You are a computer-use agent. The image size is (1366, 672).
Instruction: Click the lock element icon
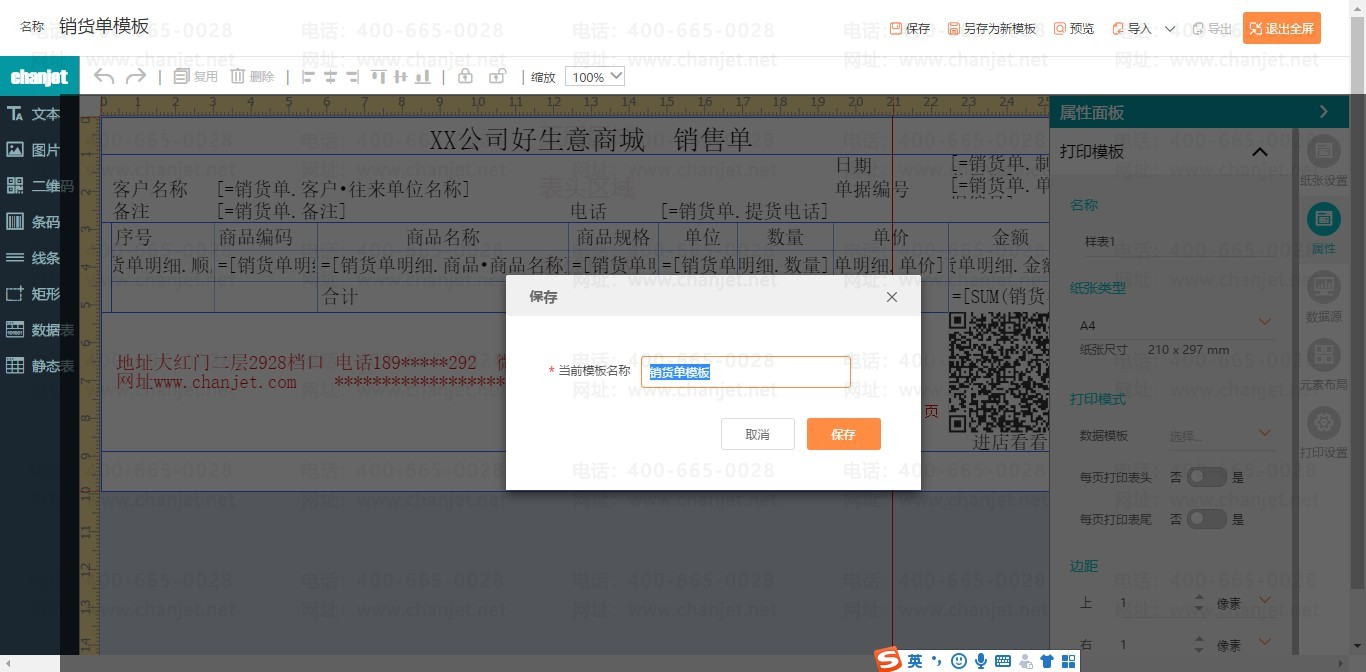[465, 76]
